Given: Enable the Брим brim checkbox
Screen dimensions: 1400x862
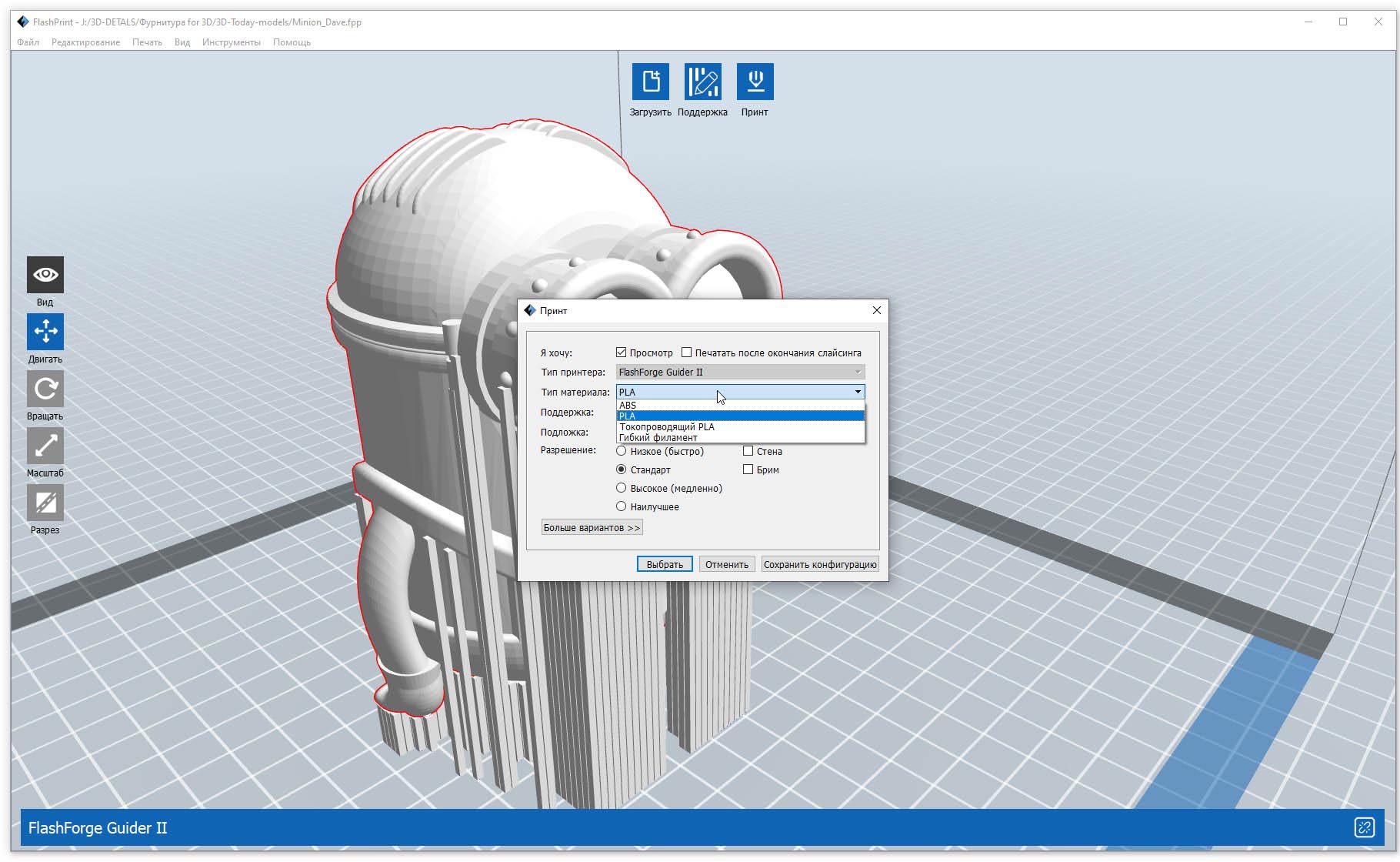Looking at the screenshot, I should tap(748, 469).
